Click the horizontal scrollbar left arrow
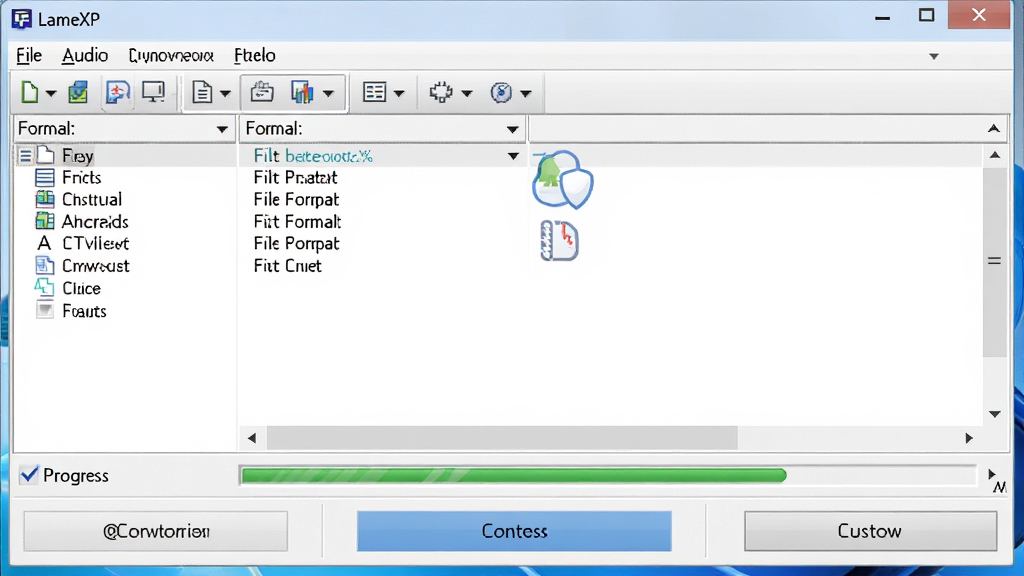Screen dimensions: 1024x576 pos(252,438)
